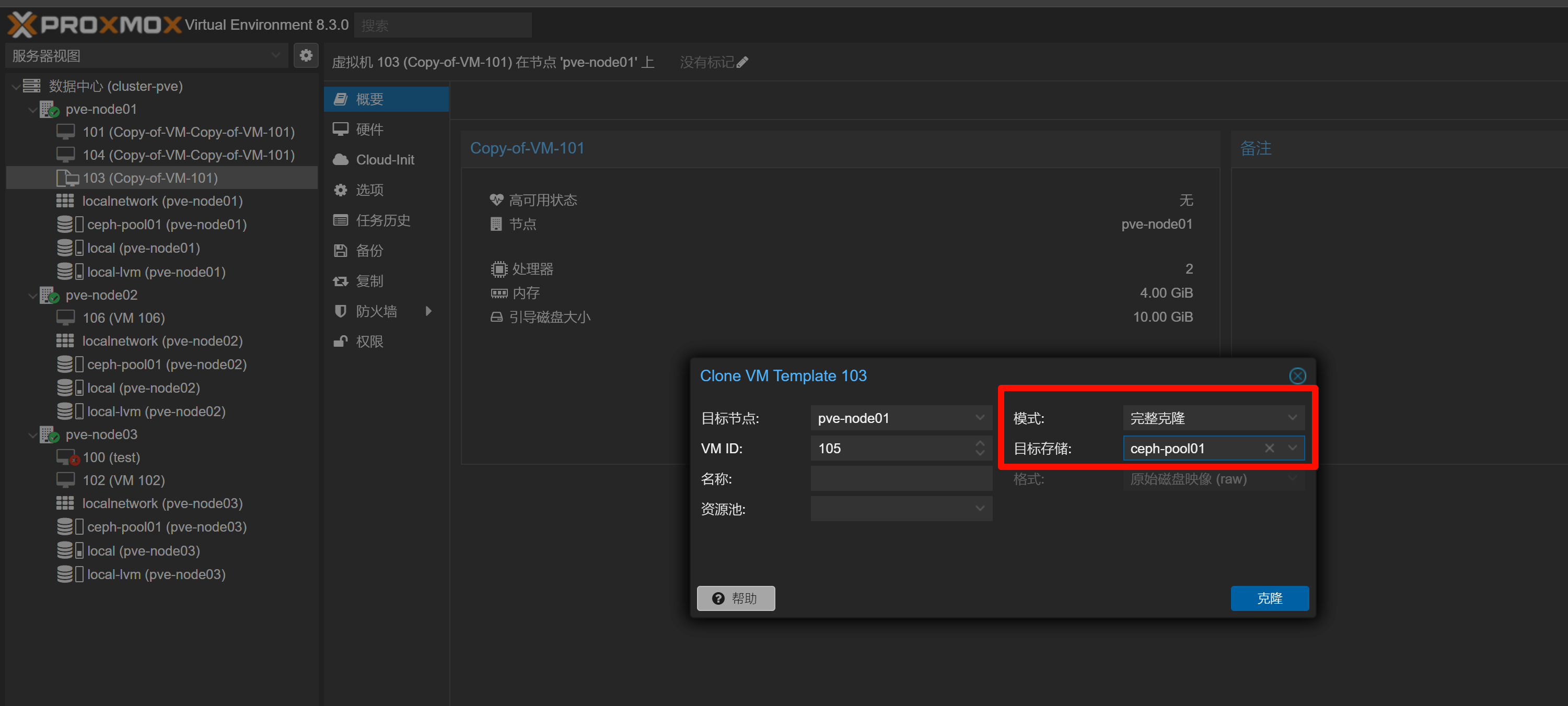Open the Permissions tab
Screen dimensions: 1568x706
click(x=387, y=341)
